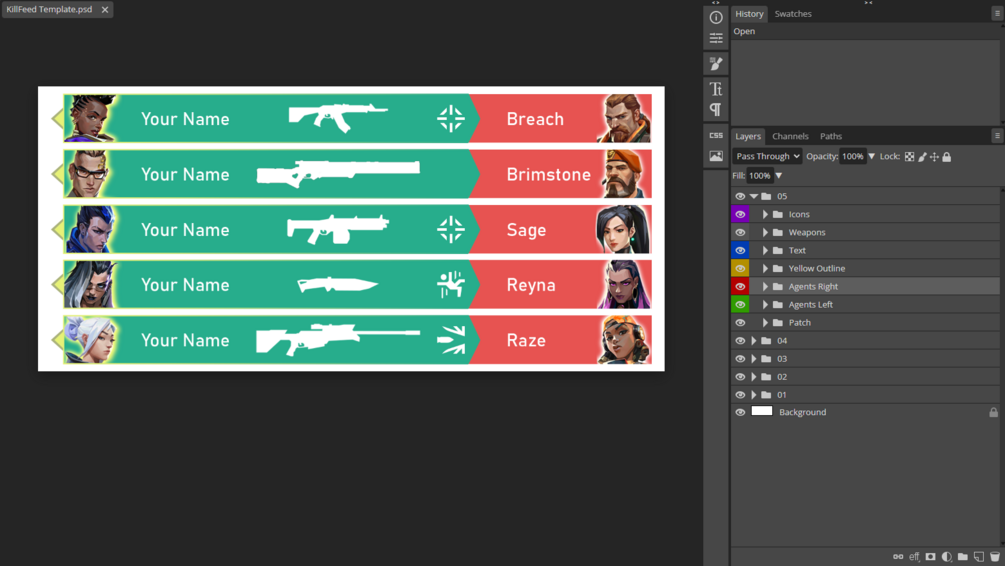This screenshot has height=566, width=1005.
Task: Open the CSS panel icon
Action: [x=716, y=135]
